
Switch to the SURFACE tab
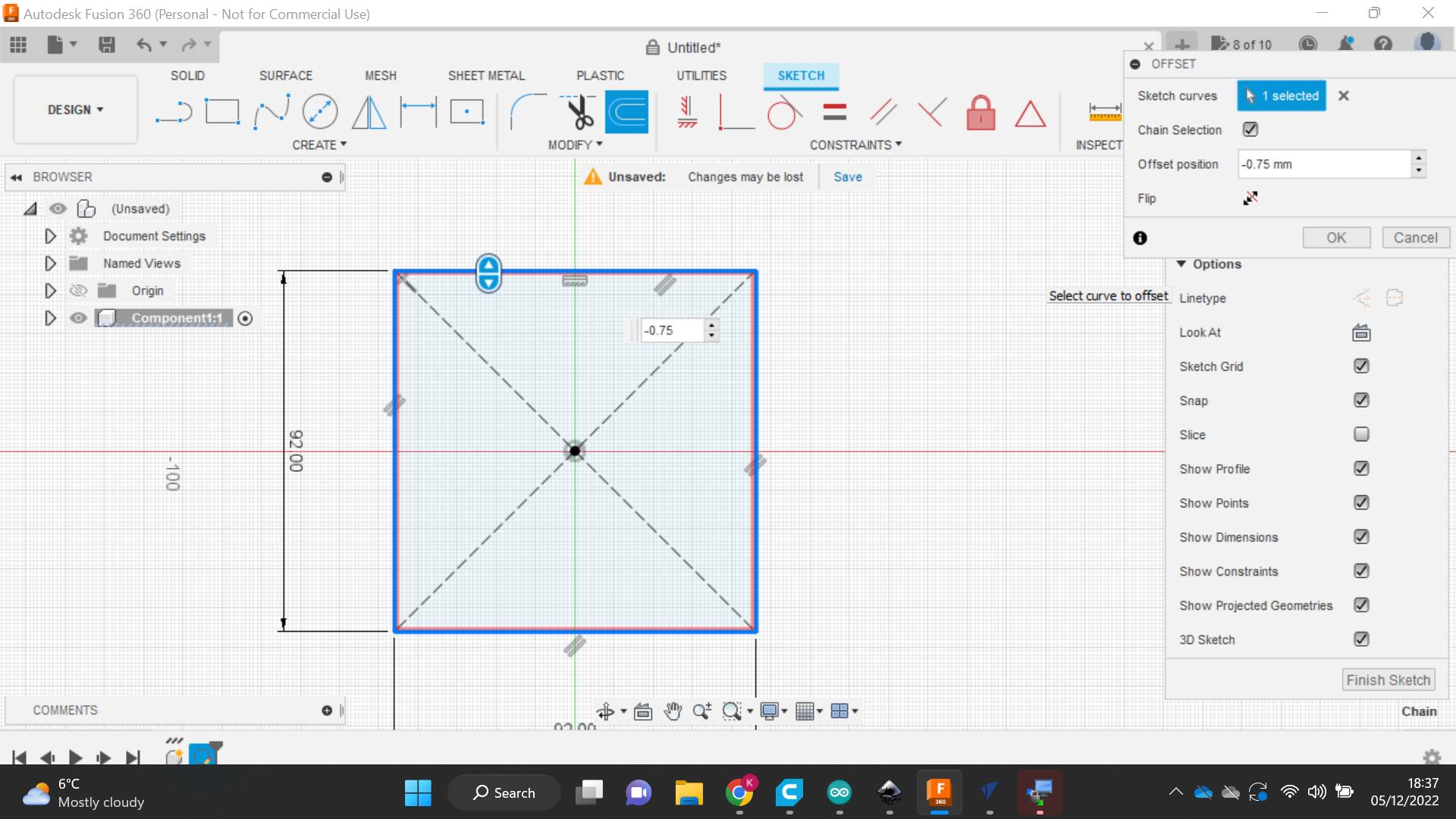285,75
